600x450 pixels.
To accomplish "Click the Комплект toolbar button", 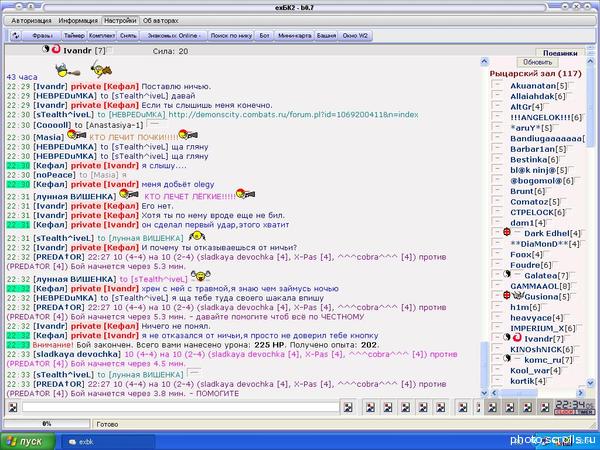I will coord(102,36).
